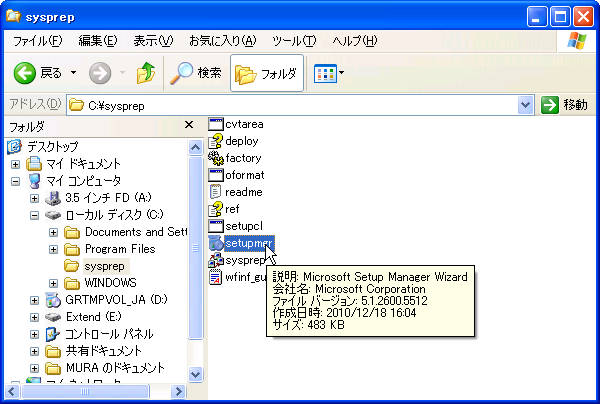Click the Go (移動) button
The image size is (600, 404).
[x=564, y=105]
